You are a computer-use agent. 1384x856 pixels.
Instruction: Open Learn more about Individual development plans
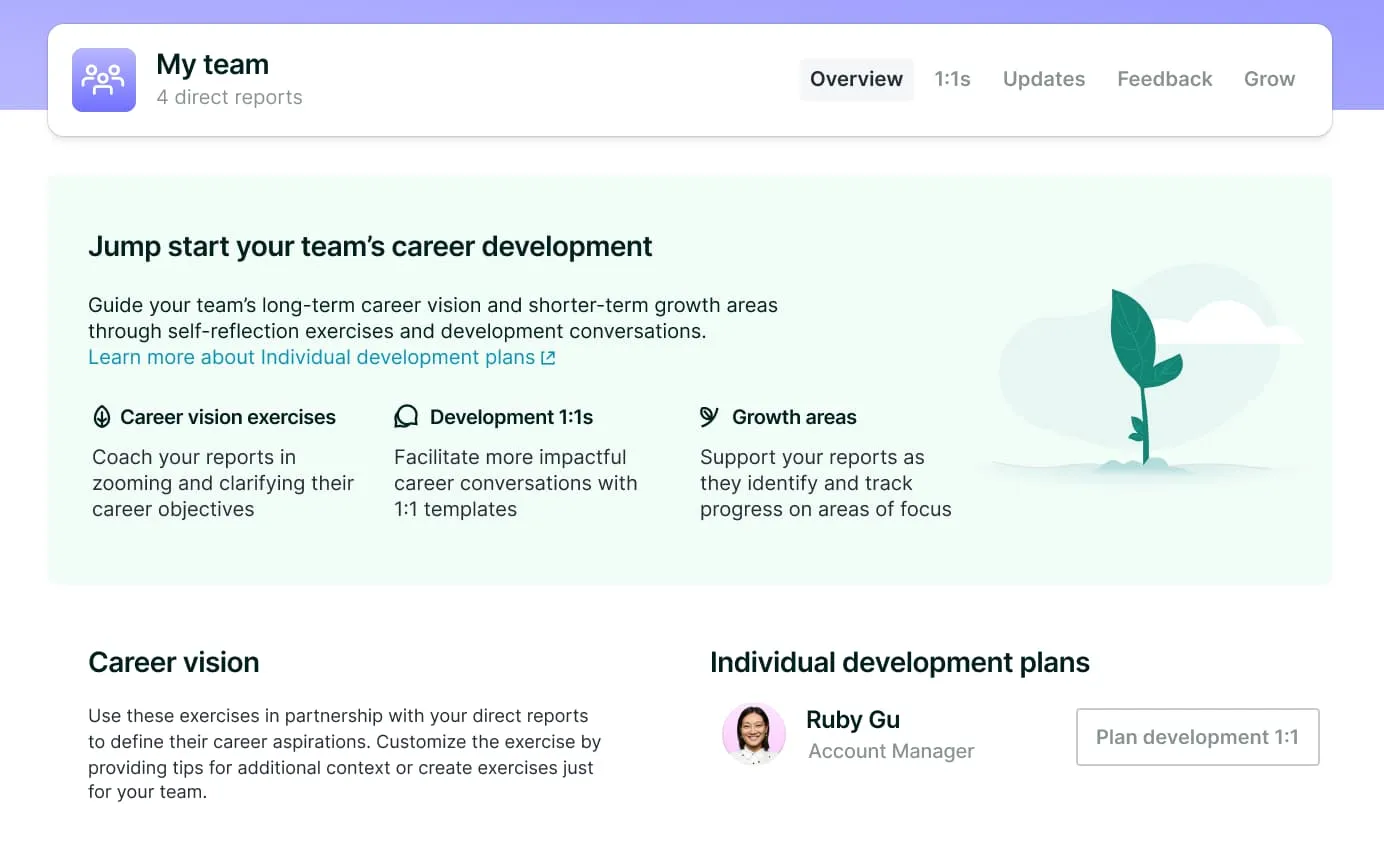pos(311,358)
